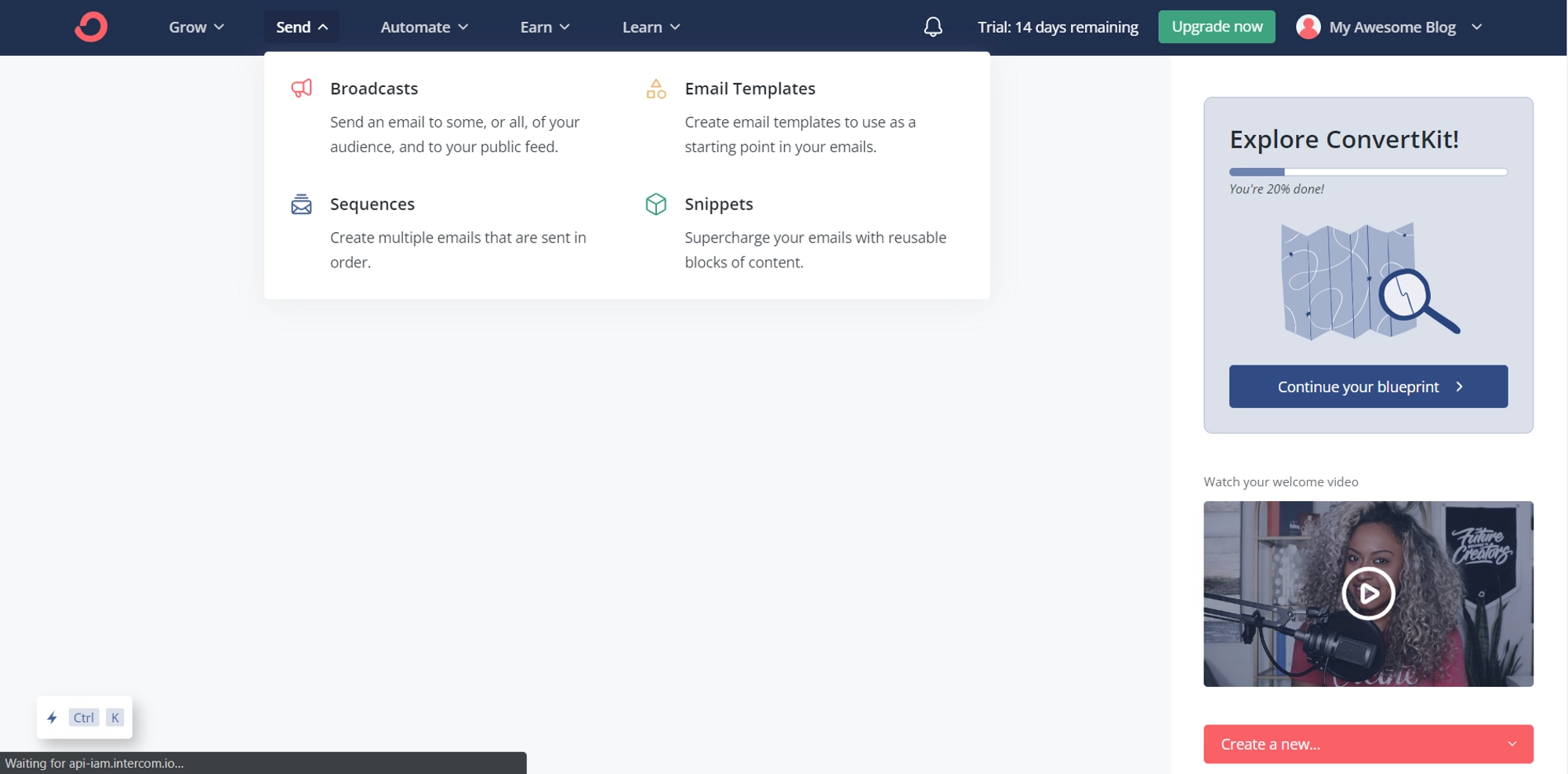Expand the Earn menu
Image resolution: width=1568 pixels, height=774 pixels.
click(x=545, y=27)
